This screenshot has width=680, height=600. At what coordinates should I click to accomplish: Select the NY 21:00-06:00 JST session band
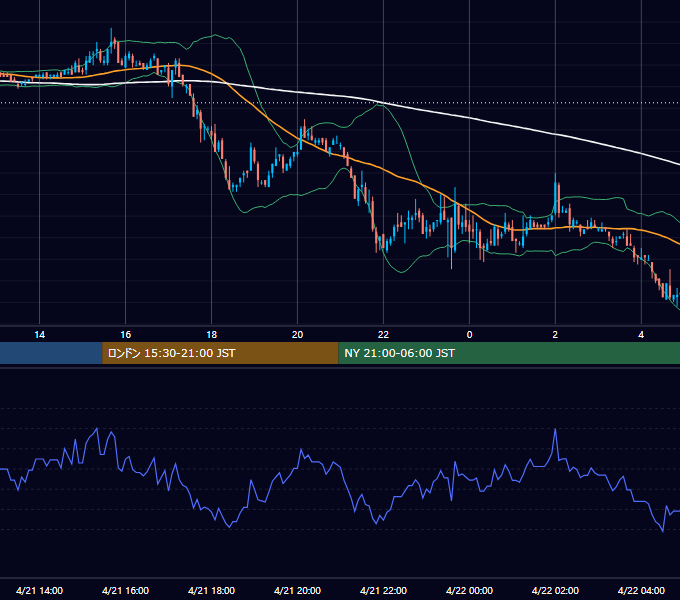(509, 353)
